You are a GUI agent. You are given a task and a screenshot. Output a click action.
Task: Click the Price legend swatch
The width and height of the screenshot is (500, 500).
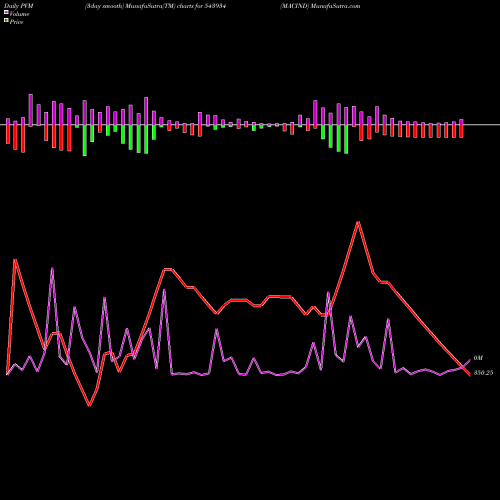(x=6, y=21)
